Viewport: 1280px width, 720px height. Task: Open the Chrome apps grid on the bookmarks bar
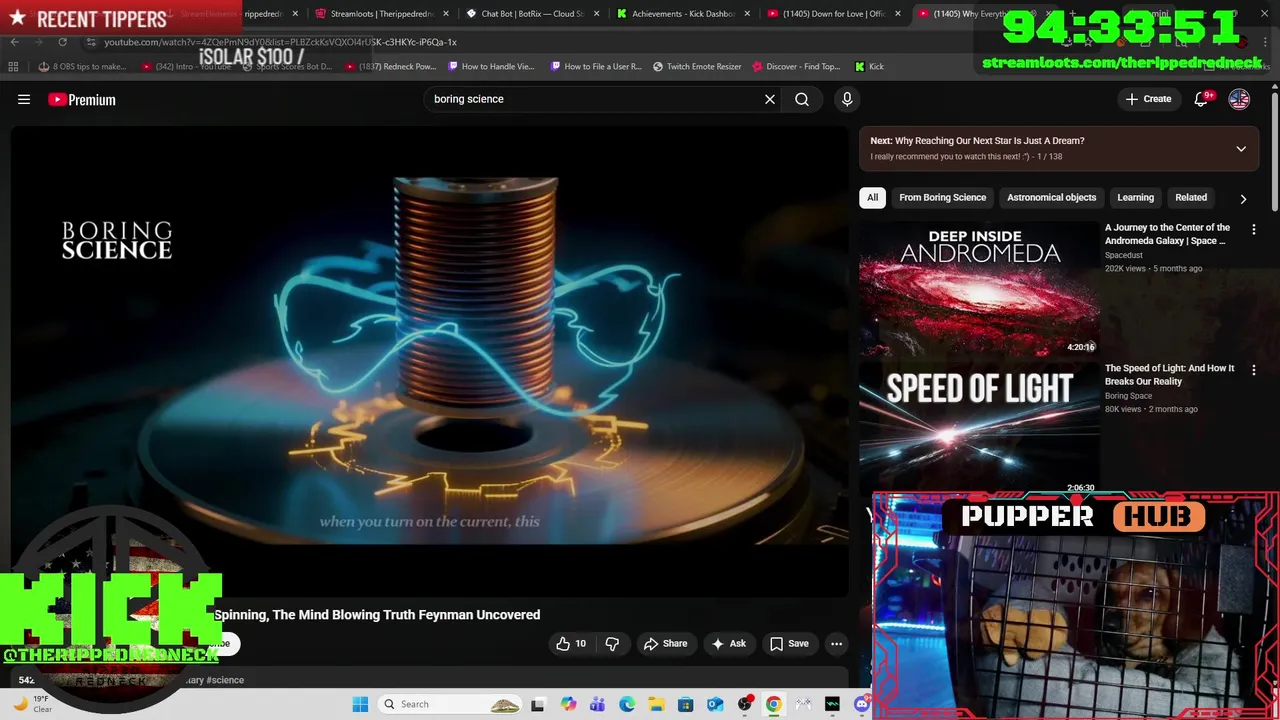pyautogui.click(x=13, y=67)
